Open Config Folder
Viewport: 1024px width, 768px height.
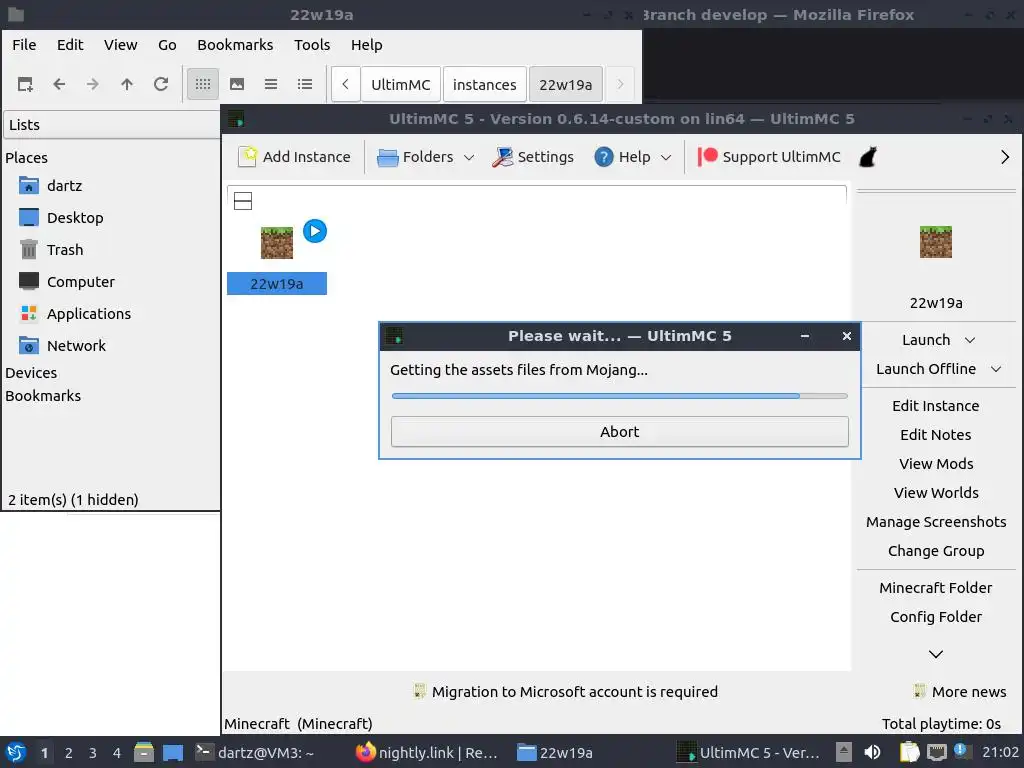click(936, 617)
